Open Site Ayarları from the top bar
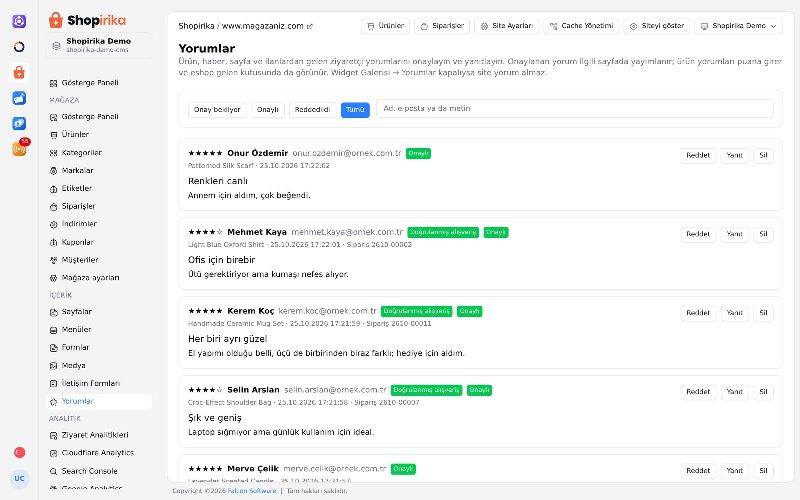This screenshot has width=800, height=500. pyautogui.click(x=507, y=26)
